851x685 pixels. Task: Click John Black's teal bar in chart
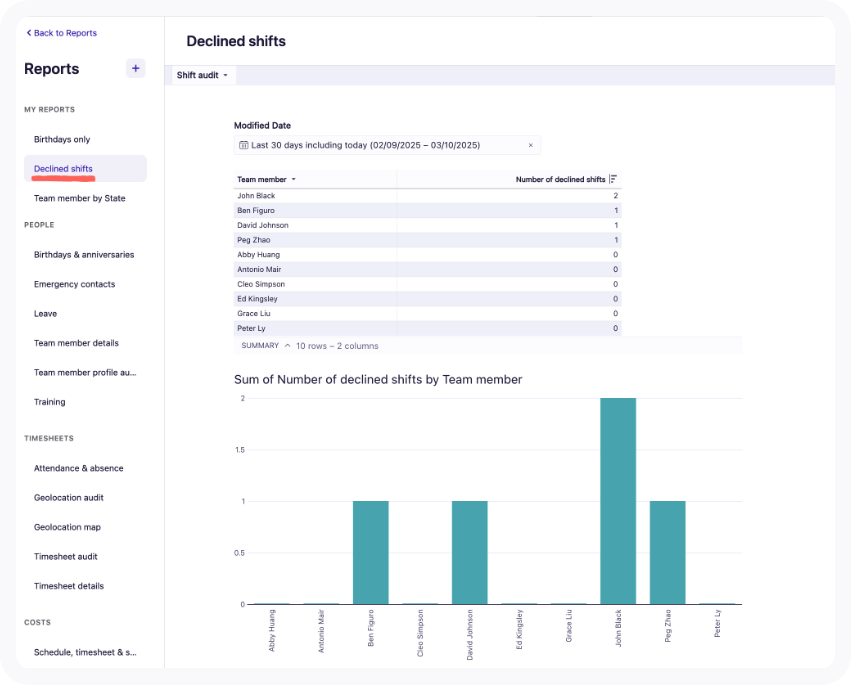pos(618,500)
